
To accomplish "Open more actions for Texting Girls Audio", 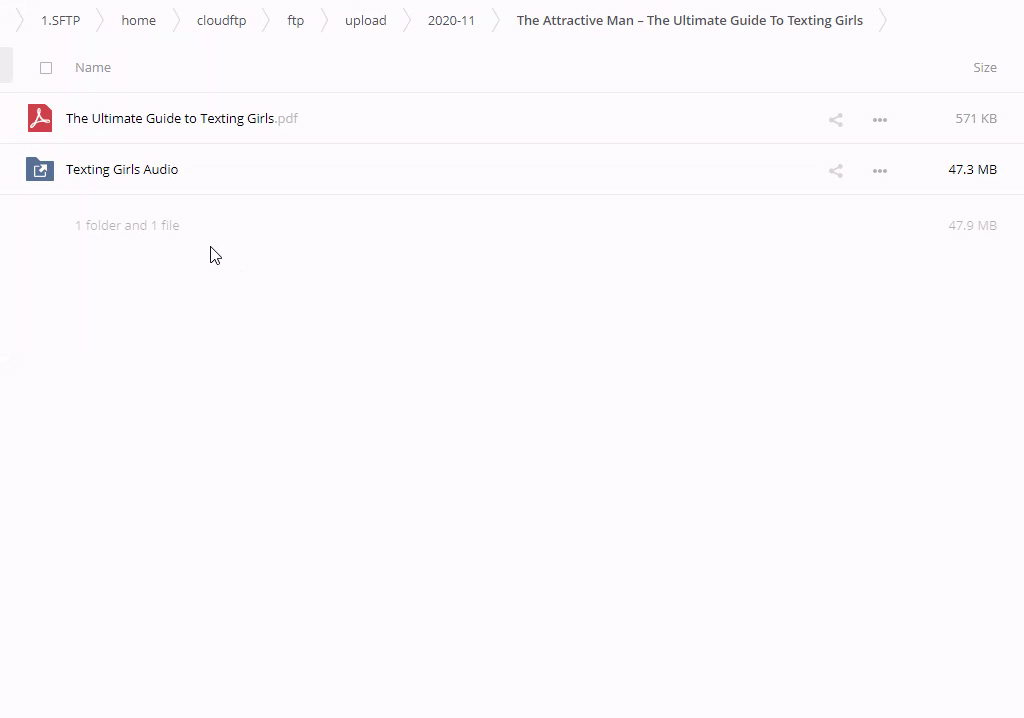I will coord(880,171).
